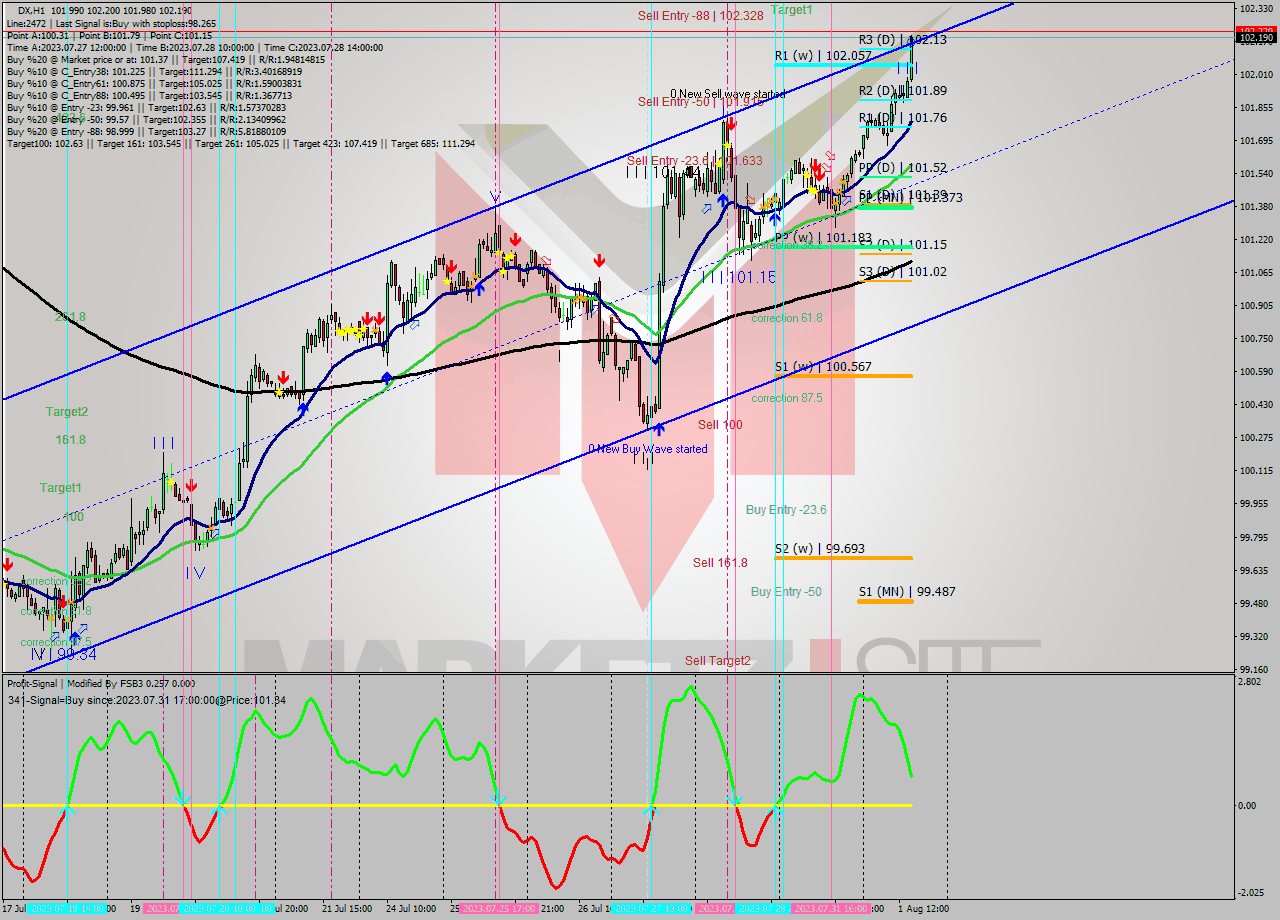The height and width of the screenshot is (920, 1280).
Task: Click the Buy %20 @ Entry -50 line
Action: point(146,119)
